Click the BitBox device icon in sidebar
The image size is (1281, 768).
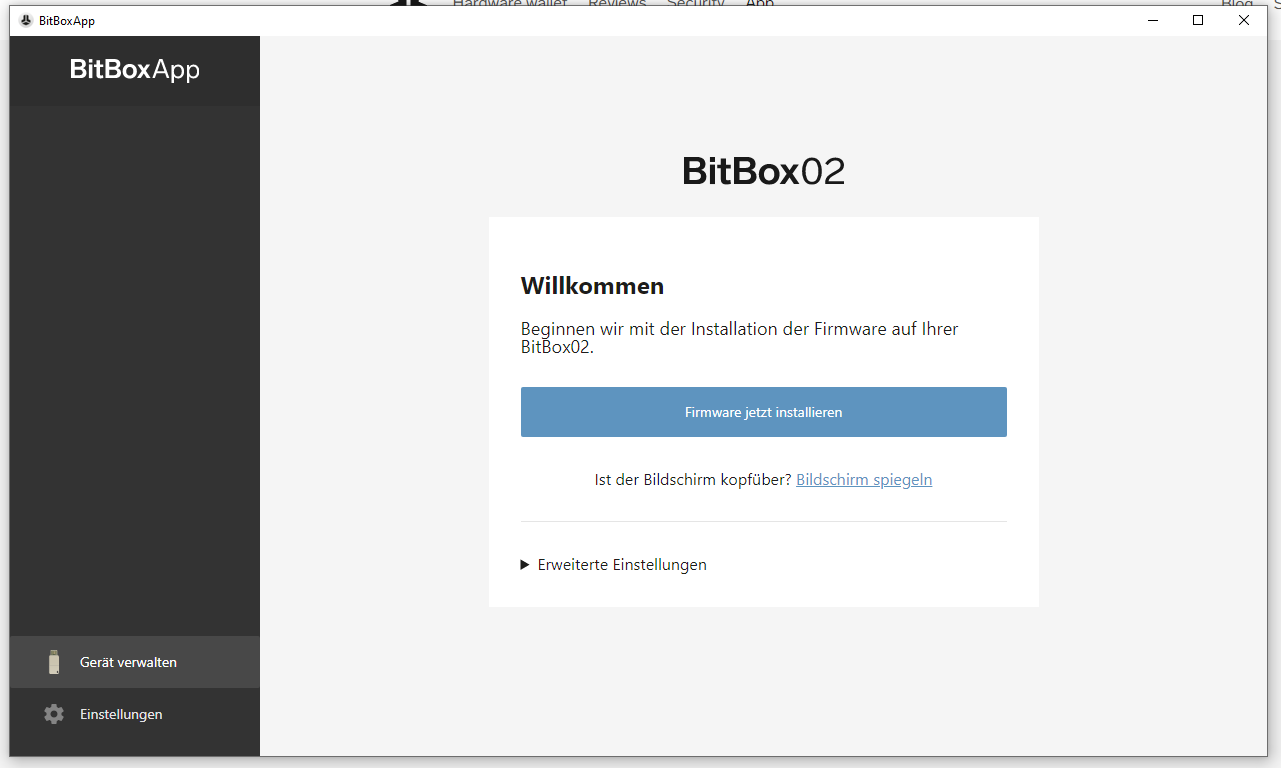[54, 662]
